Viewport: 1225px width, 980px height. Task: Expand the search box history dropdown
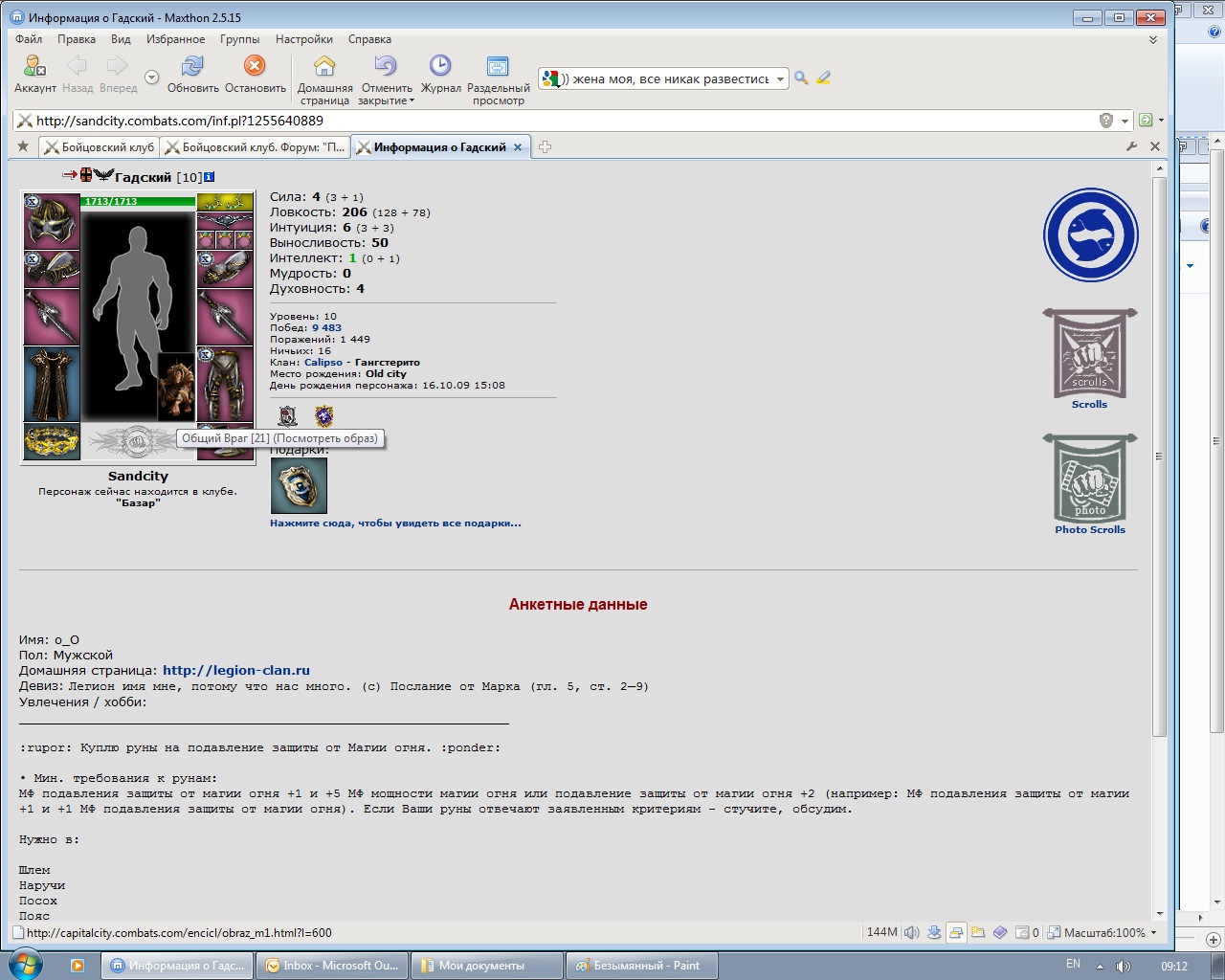click(781, 79)
